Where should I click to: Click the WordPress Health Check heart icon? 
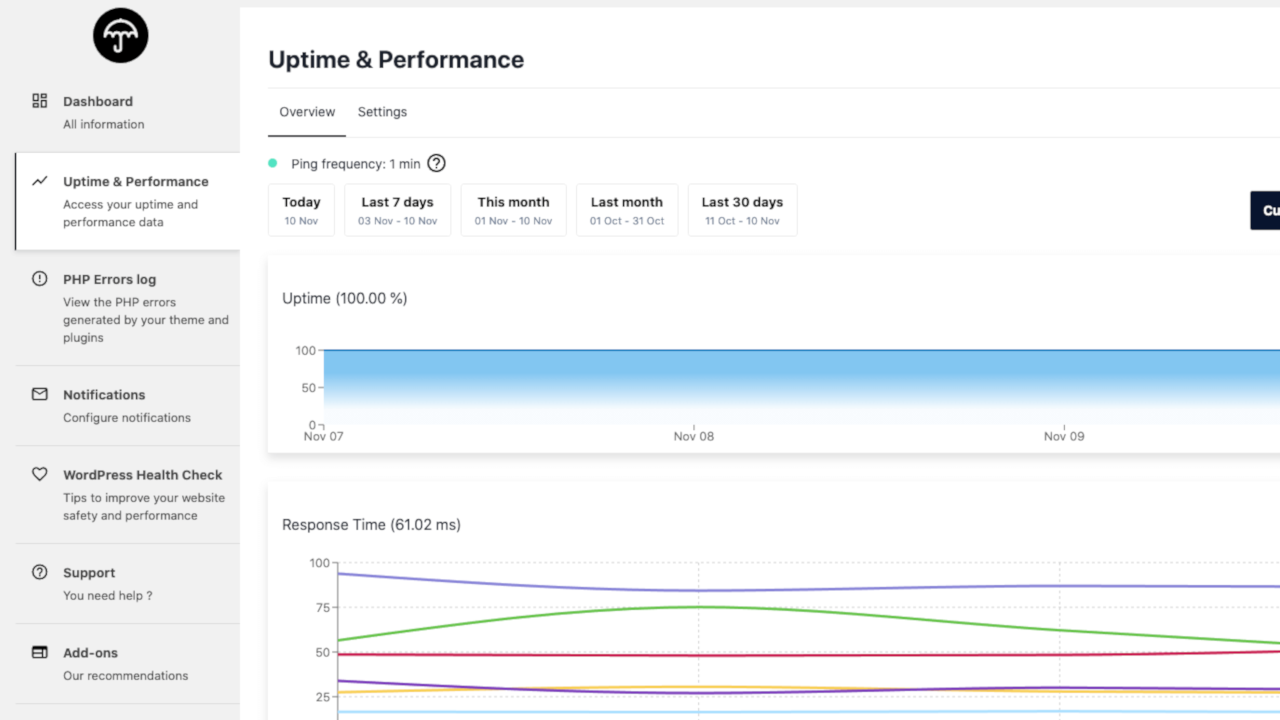point(40,474)
